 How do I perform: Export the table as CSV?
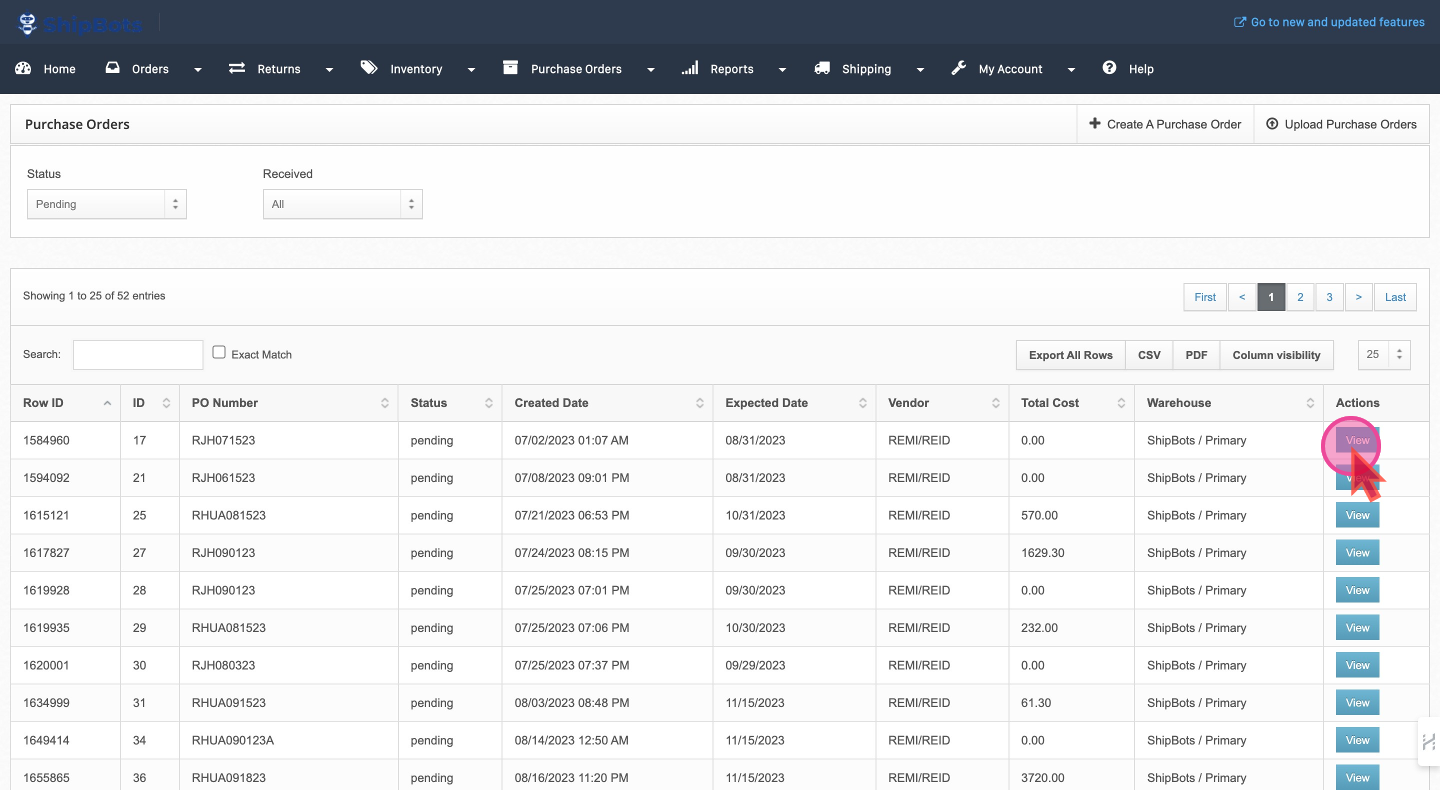tap(1149, 355)
